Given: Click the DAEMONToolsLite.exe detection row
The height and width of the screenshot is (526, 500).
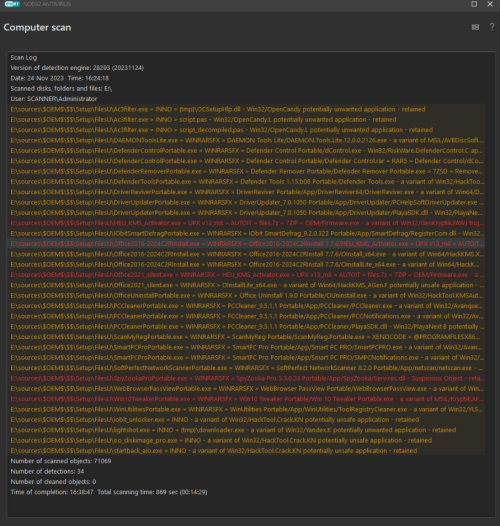Looking at the screenshot, I should point(246,140).
